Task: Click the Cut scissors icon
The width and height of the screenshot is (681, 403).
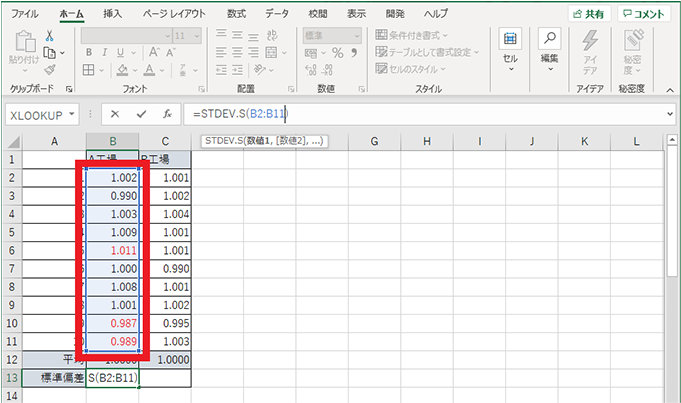Action: (50, 35)
